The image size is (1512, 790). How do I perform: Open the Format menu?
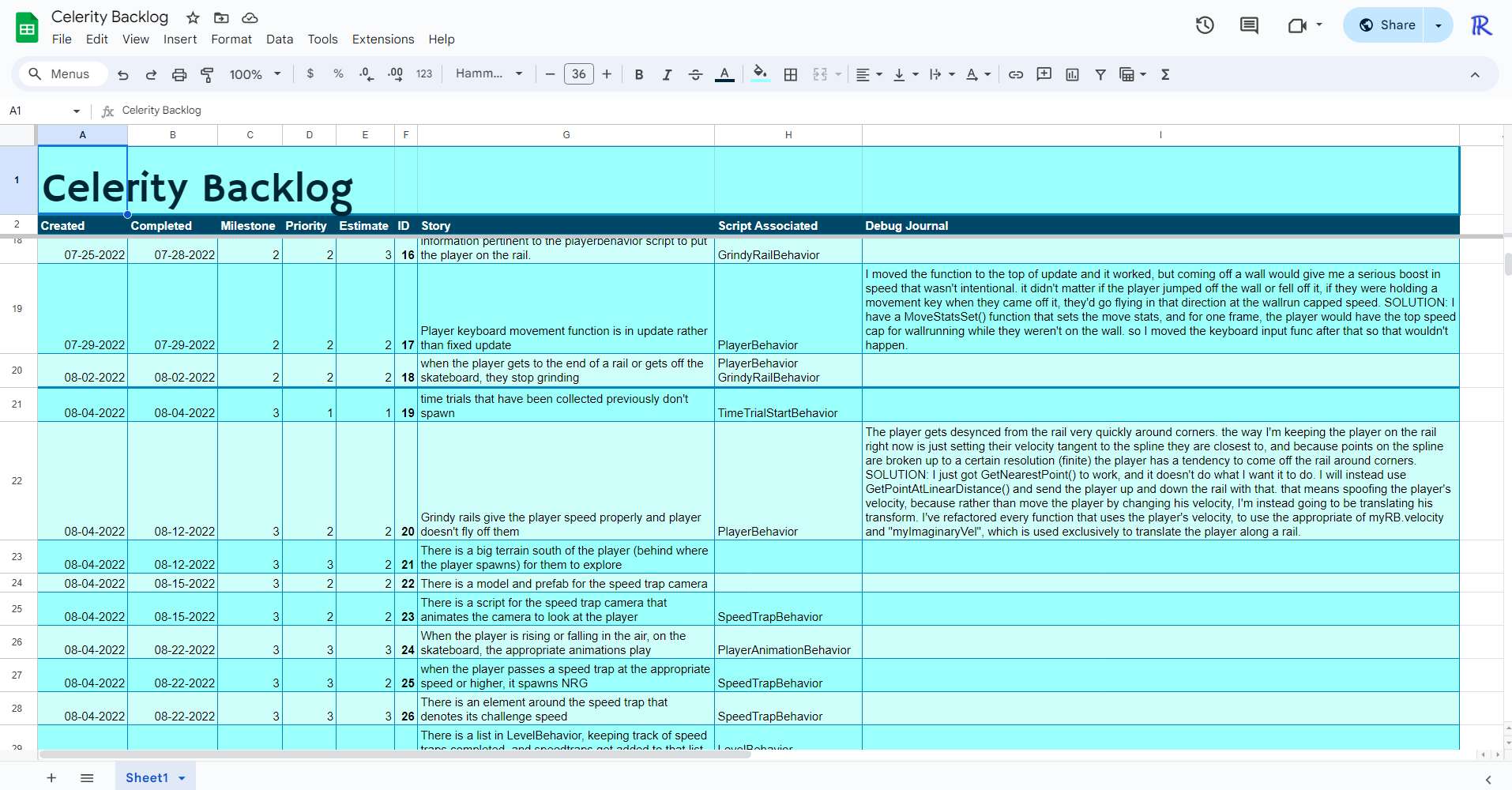point(231,39)
